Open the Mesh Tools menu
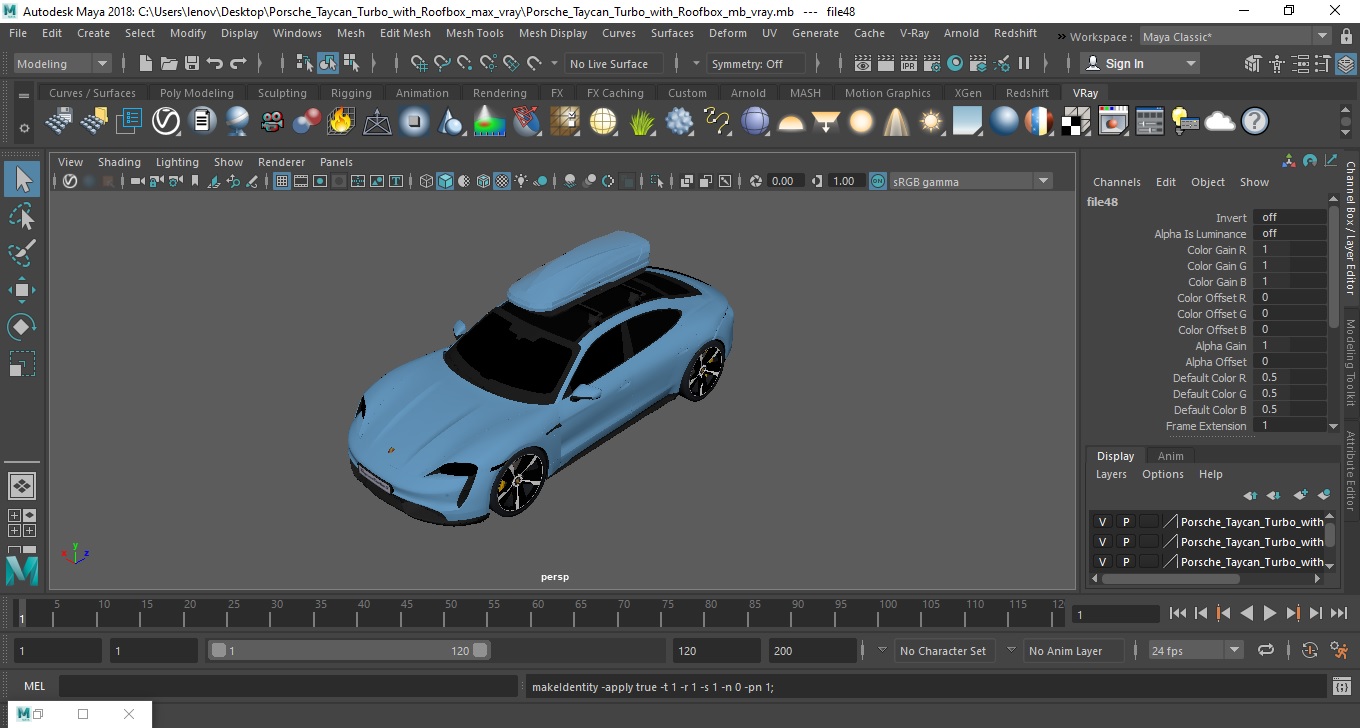Screen dimensions: 1360x728 coord(474,33)
